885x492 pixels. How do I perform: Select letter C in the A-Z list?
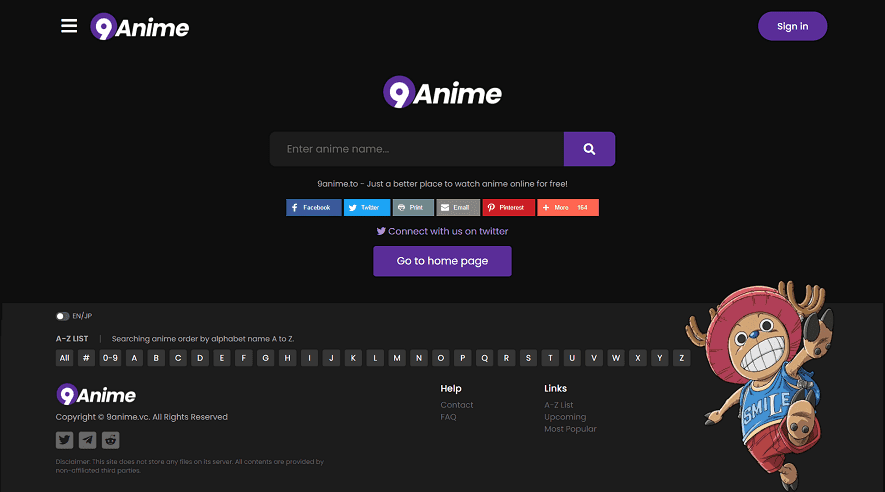click(178, 358)
